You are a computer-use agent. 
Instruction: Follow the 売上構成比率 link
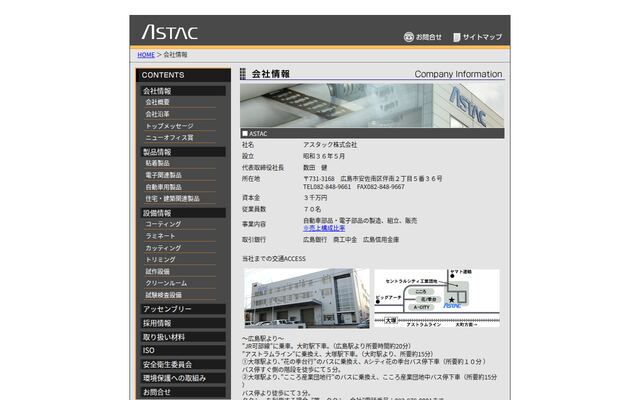(324, 228)
